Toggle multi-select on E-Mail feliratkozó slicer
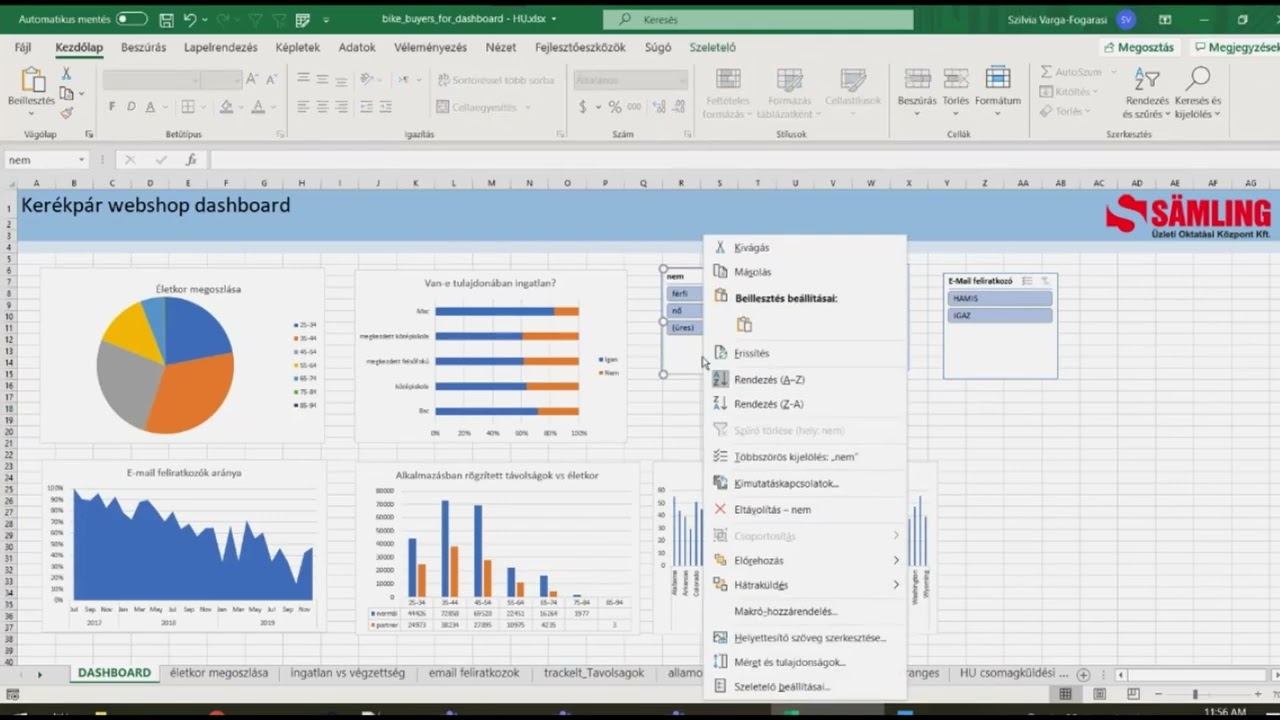This screenshot has height=720, width=1280. tap(1027, 282)
